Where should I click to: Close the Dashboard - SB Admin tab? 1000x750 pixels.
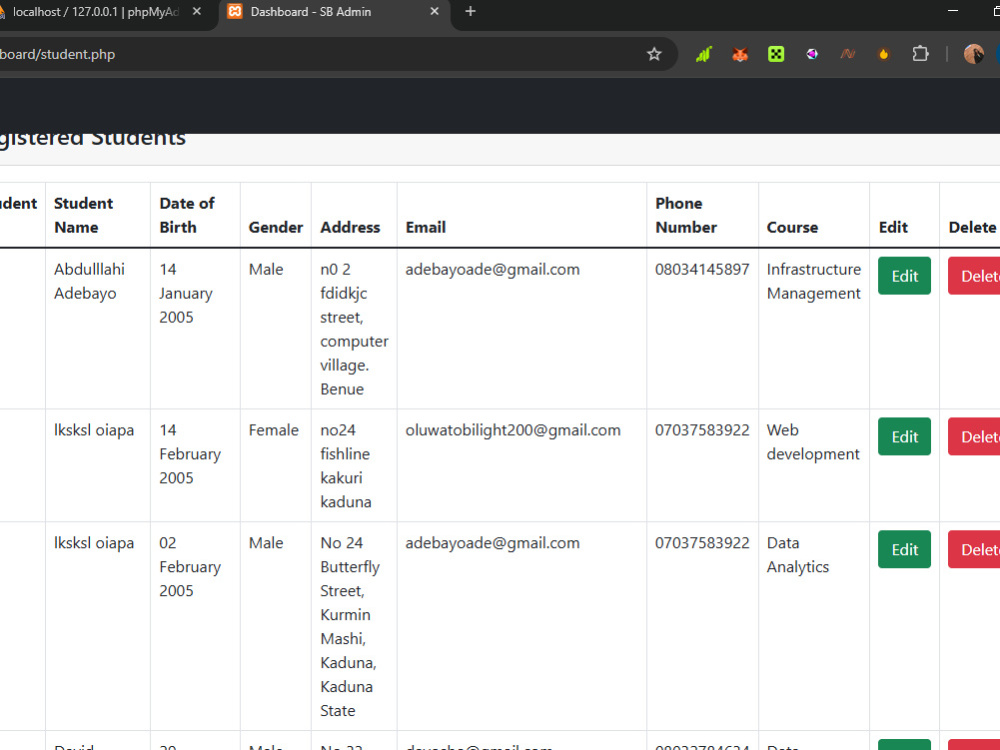point(434,11)
